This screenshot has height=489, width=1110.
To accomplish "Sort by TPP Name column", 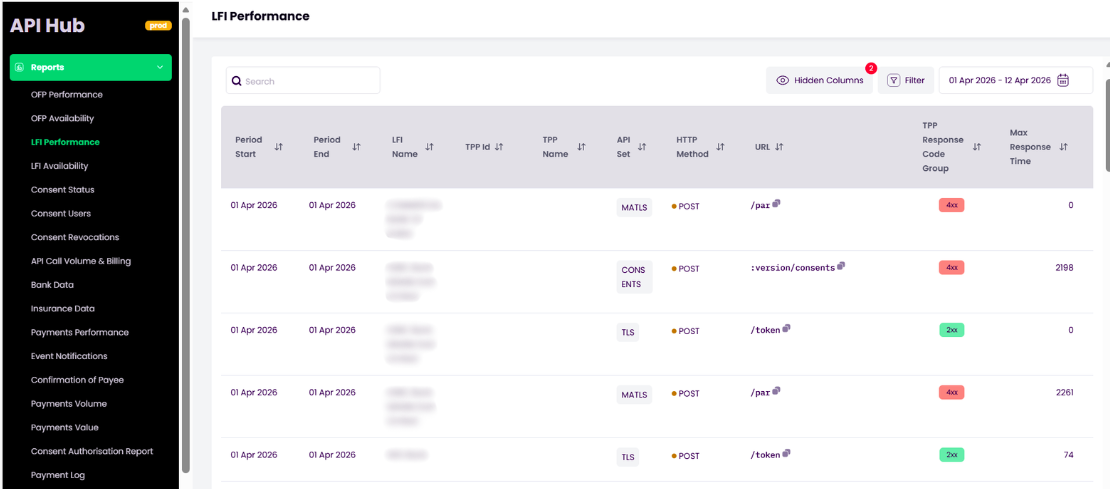I will coord(581,147).
